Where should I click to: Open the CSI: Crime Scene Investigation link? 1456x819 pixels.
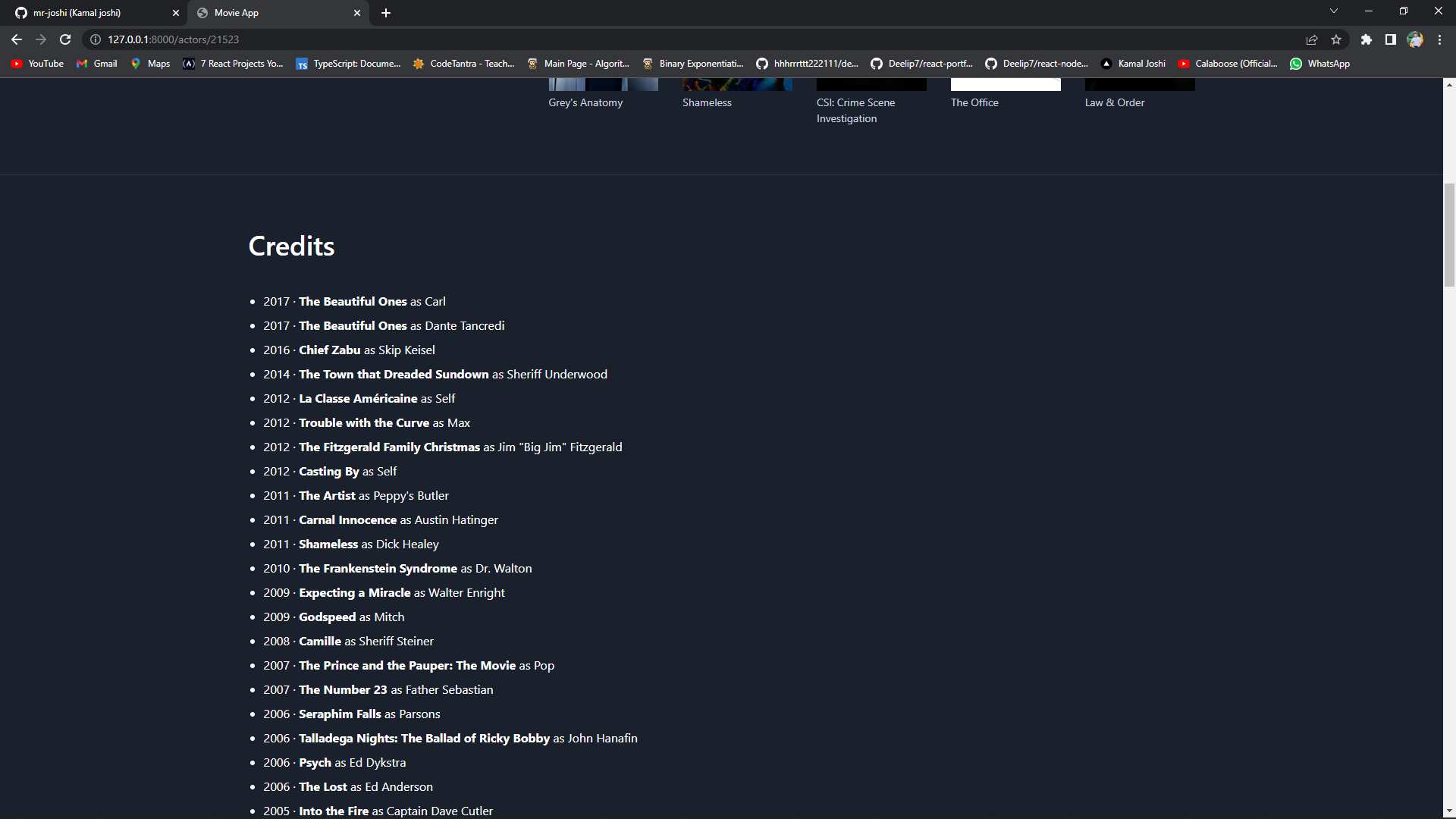(x=855, y=110)
